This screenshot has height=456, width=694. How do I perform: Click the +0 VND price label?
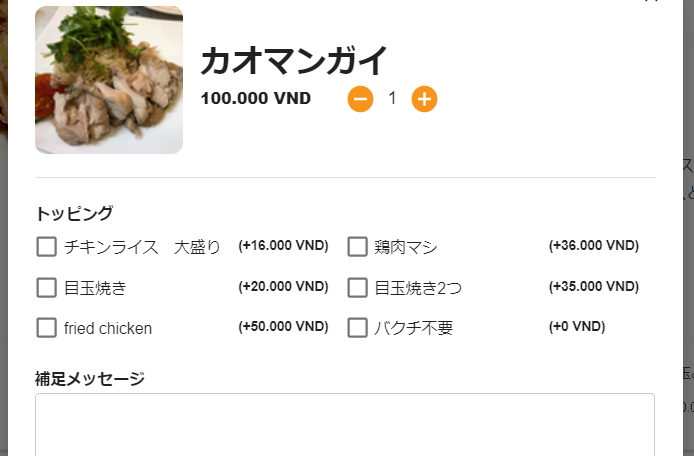577,327
